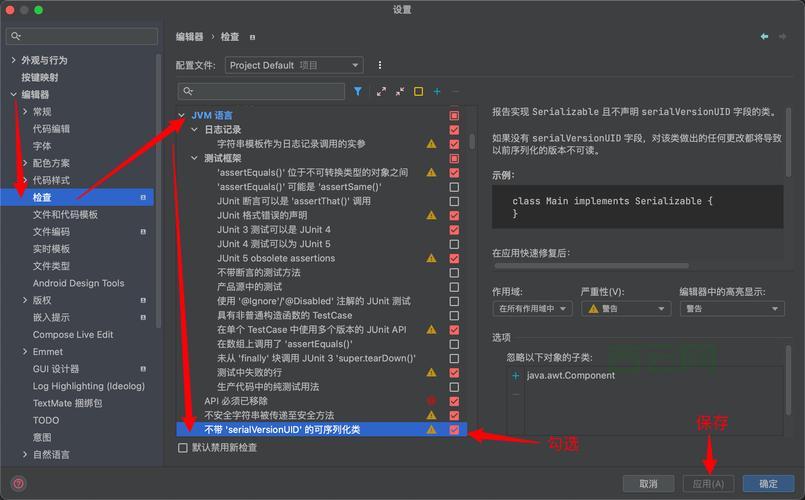
Task: Open TODO settings page
Action: point(46,420)
